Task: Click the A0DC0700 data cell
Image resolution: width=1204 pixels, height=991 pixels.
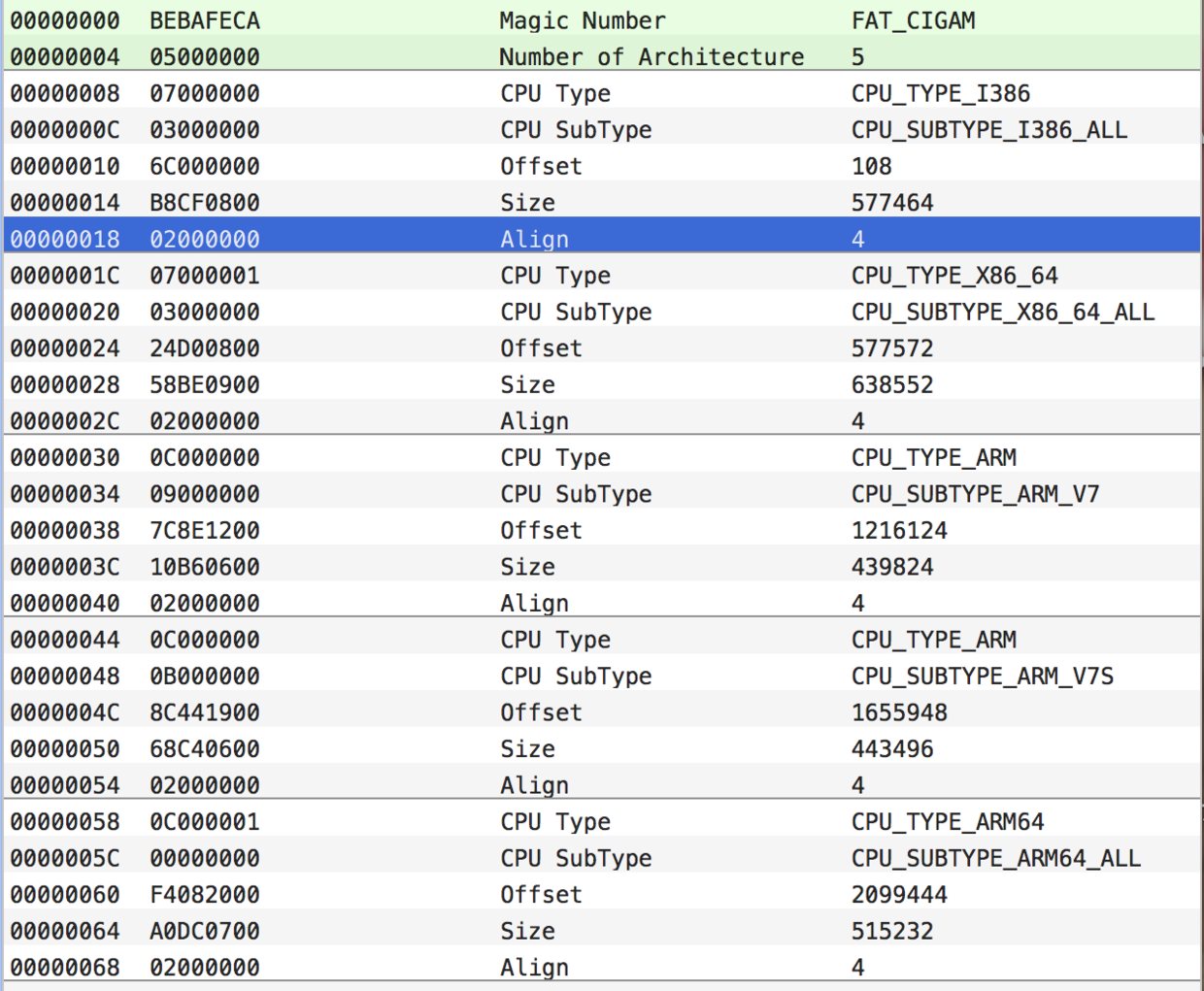Action: coord(204,931)
